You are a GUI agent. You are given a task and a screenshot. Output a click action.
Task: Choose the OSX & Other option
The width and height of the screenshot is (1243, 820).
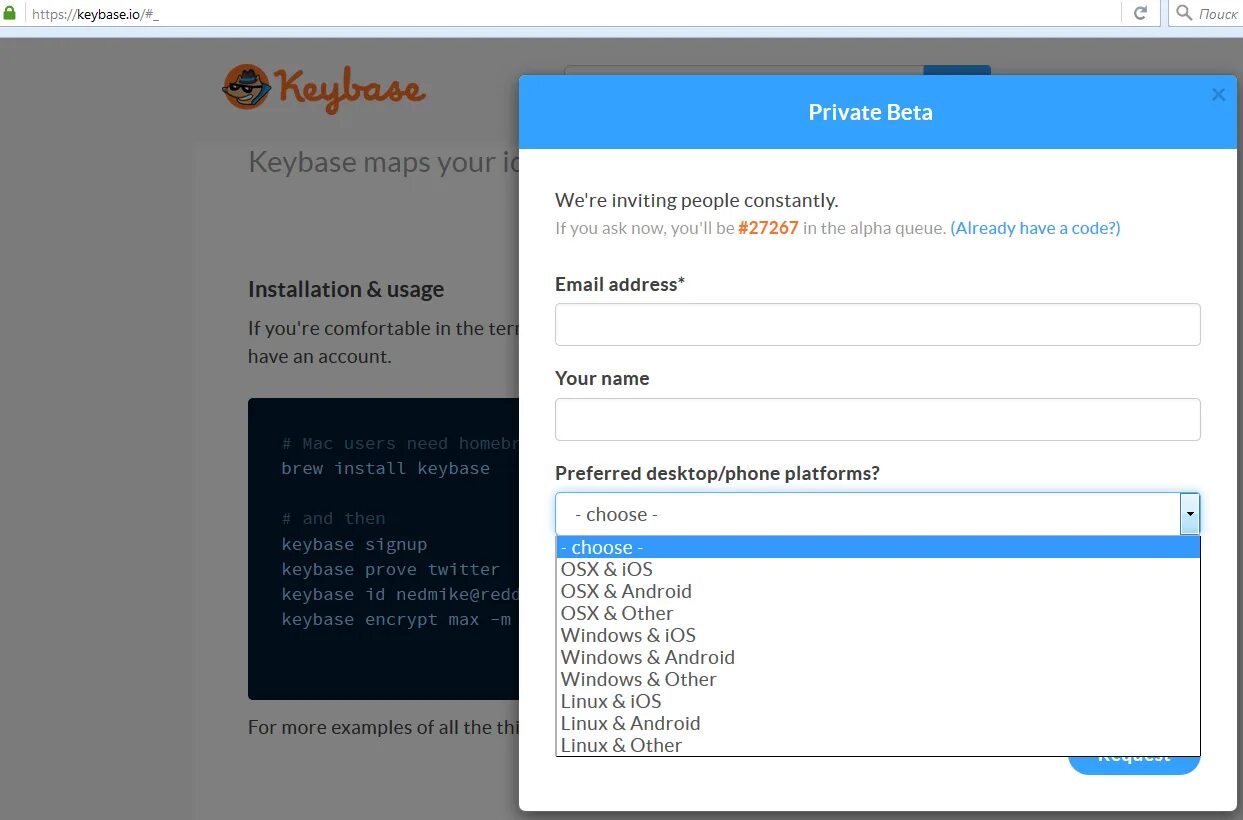point(878,613)
